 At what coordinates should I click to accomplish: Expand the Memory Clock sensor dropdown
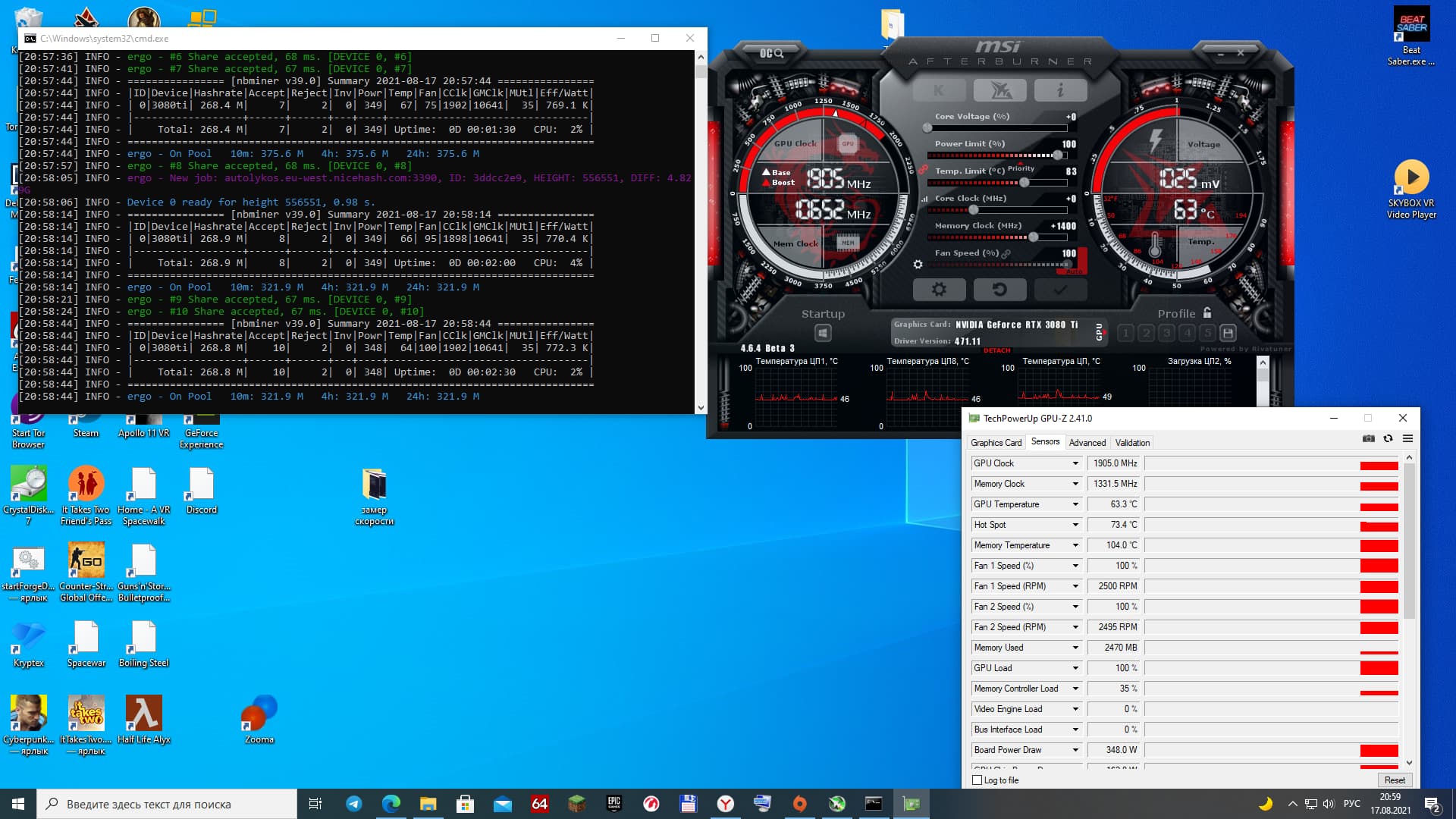(1075, 484)
